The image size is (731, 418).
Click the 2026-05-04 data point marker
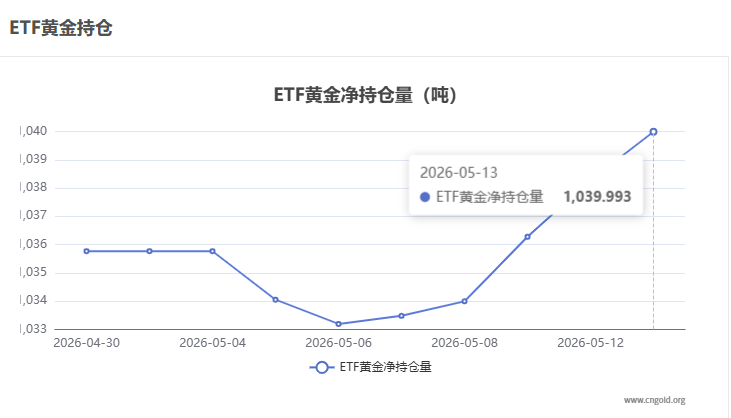pyautogui.click(x=213, y=251)
